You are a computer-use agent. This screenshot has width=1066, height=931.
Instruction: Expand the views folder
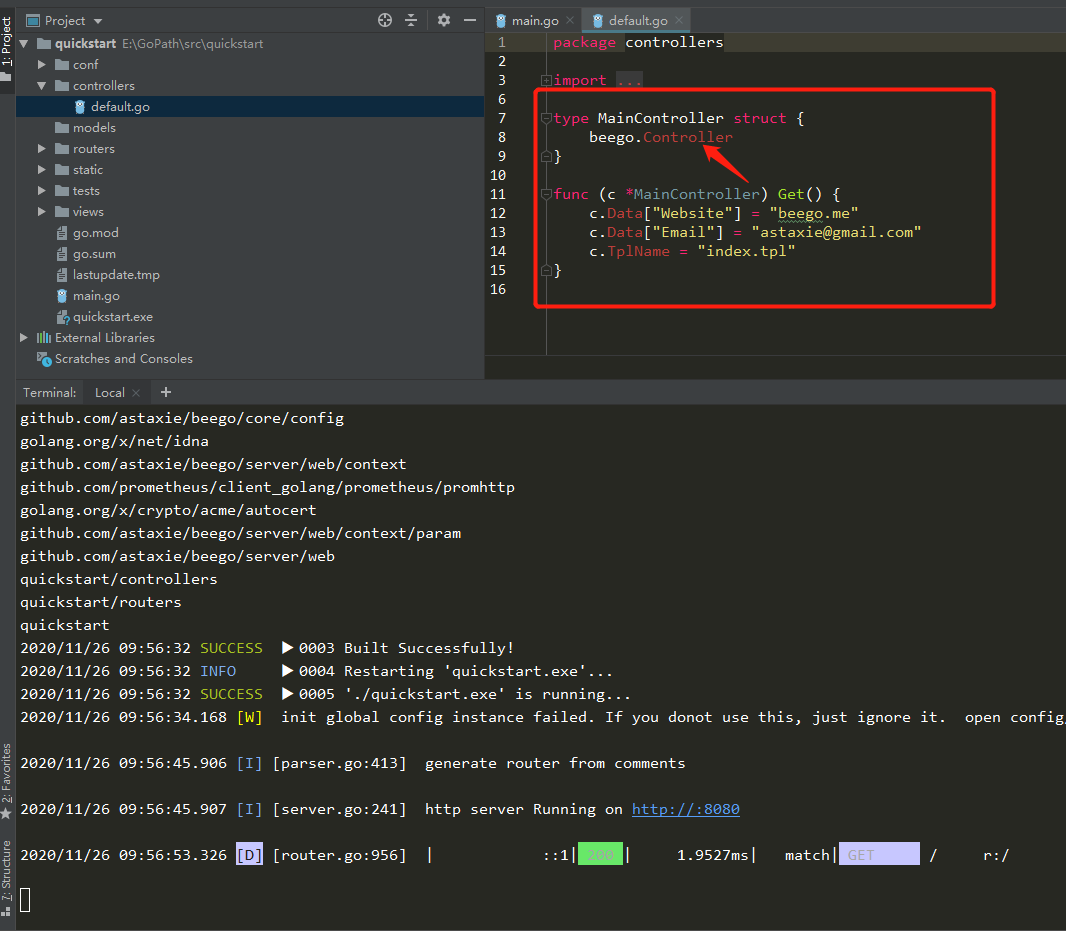click(41, 212)
